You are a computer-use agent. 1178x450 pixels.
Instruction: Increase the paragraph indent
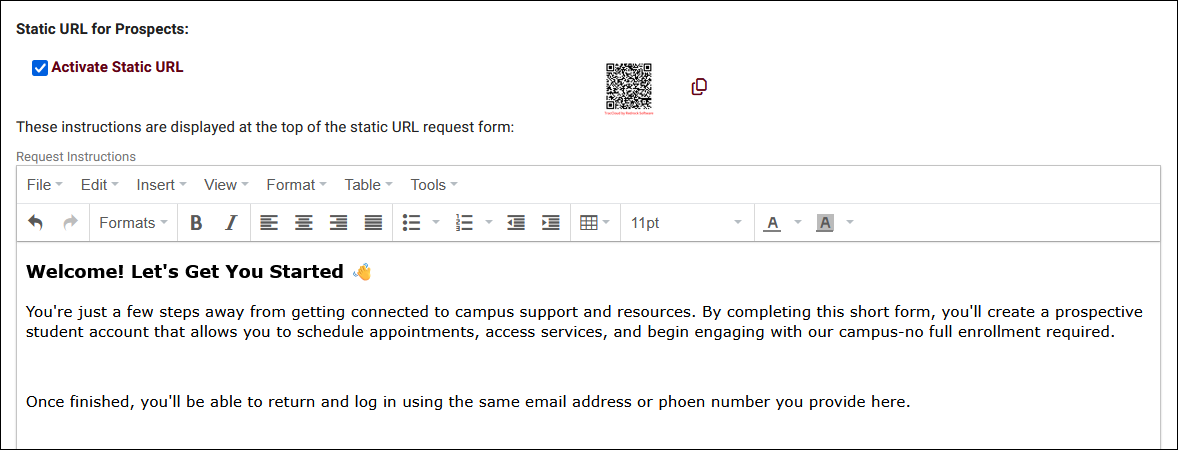click(550, 223)
